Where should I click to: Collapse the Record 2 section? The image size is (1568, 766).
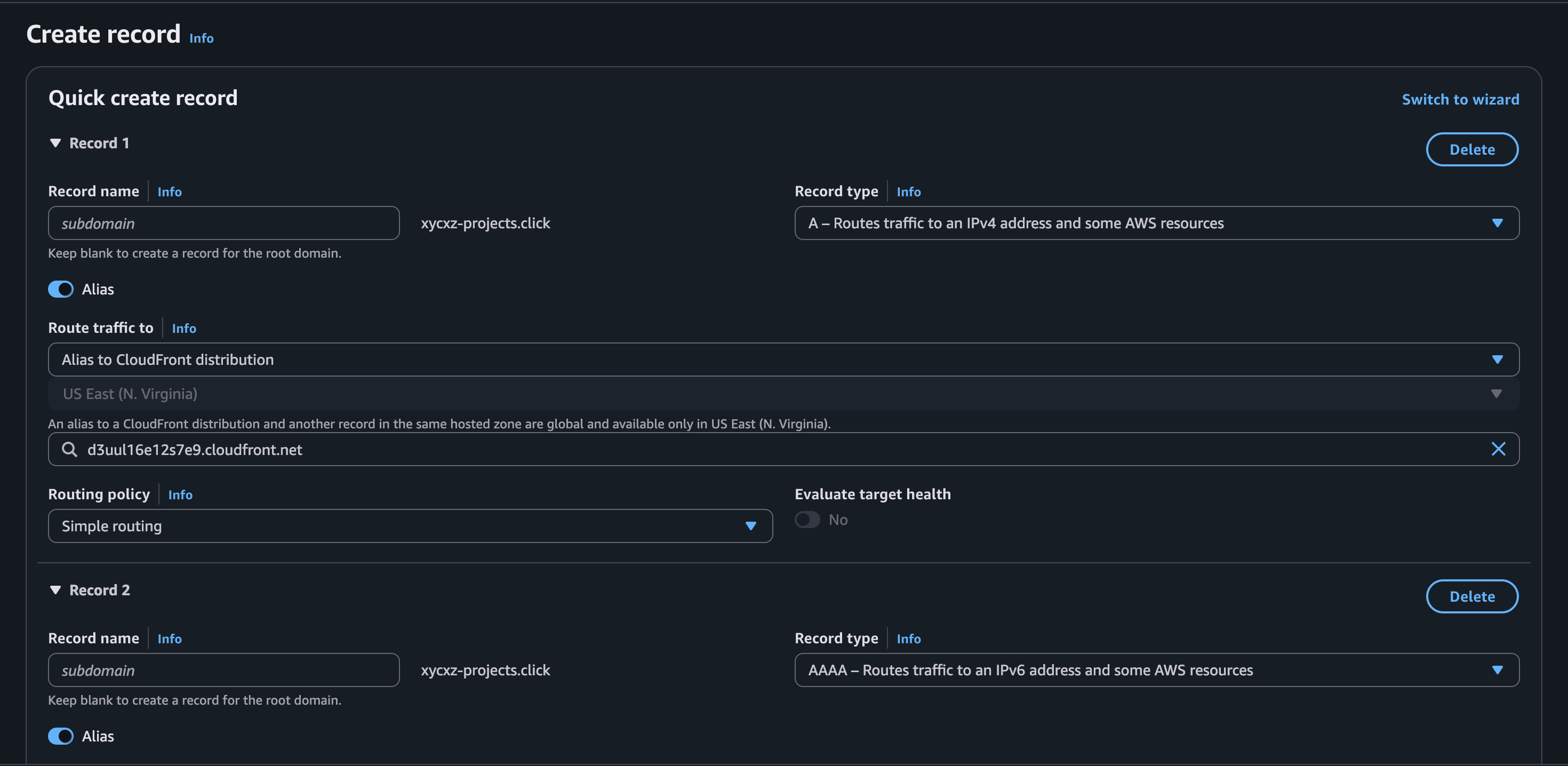click(55, 589)
